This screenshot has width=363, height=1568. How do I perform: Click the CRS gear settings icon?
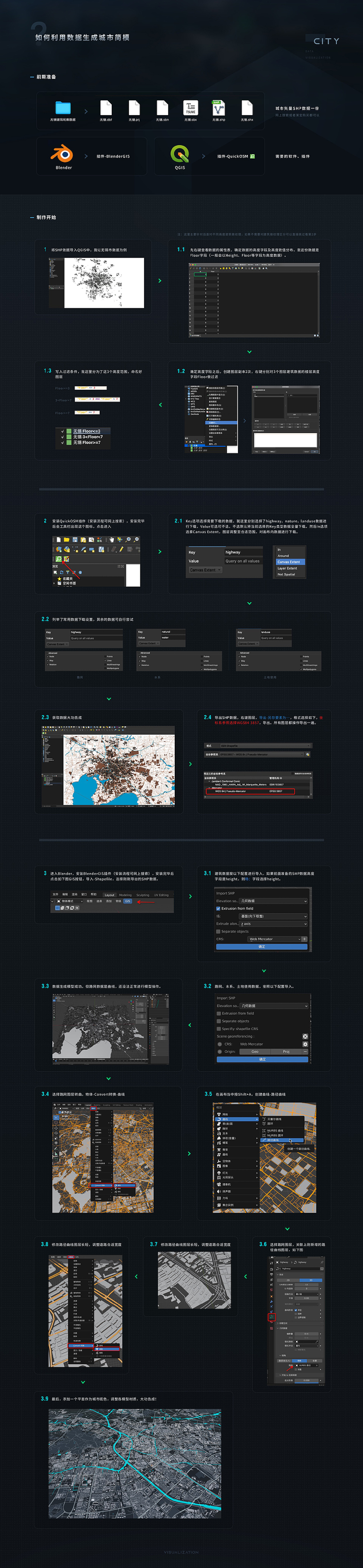[305, 1044]
